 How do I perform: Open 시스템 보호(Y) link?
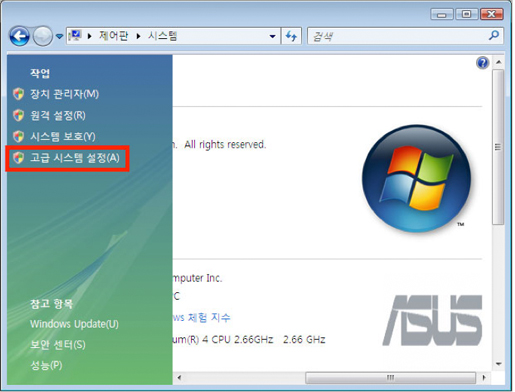[63, 136]
